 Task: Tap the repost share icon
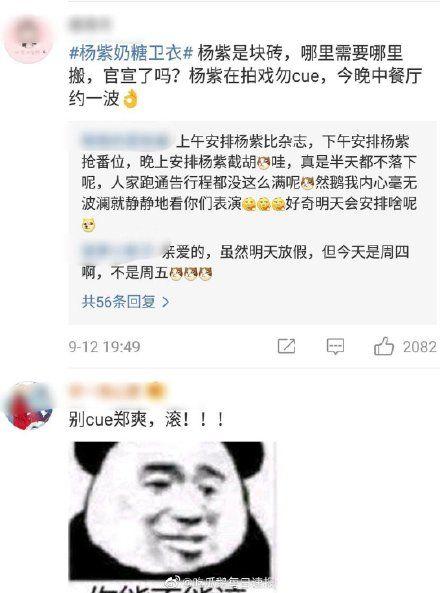click(x=286, y=346)
